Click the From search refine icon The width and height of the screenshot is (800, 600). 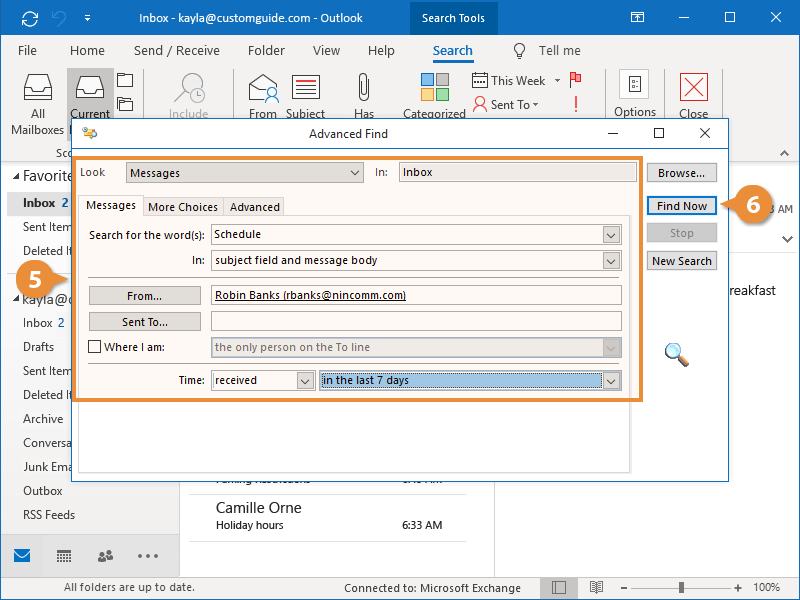(263, 88)
